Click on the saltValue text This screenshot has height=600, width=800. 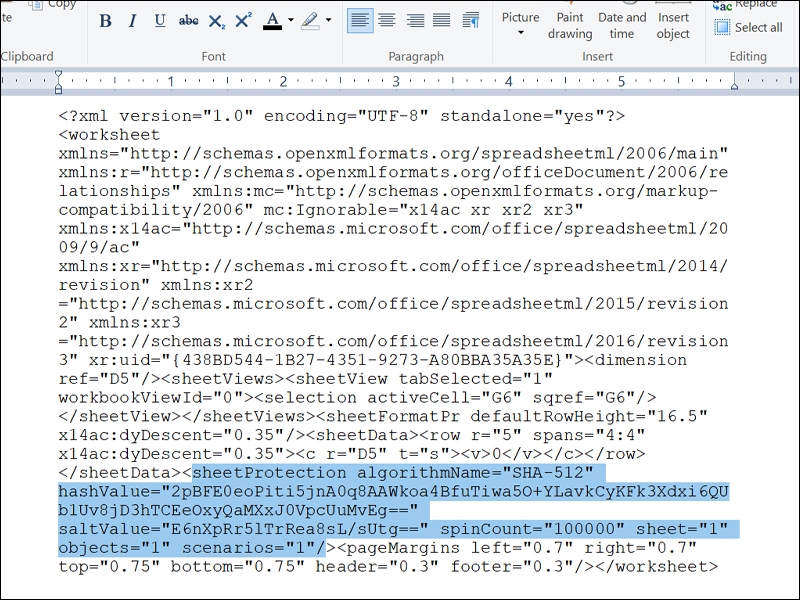[243, 529]
